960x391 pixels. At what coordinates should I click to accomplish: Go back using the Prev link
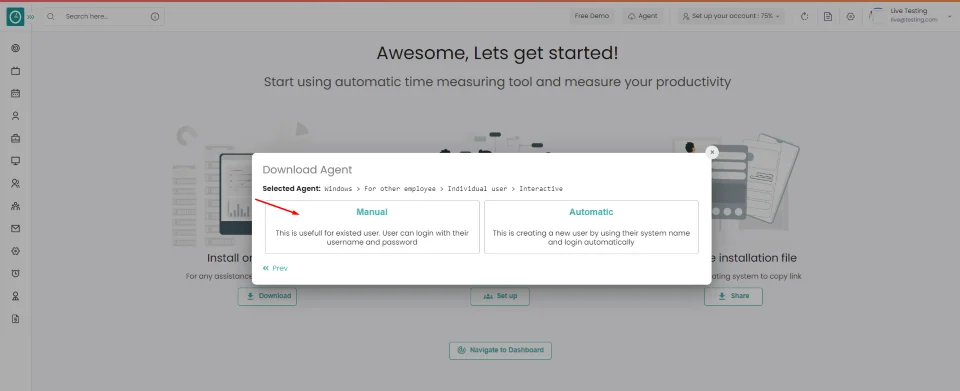(276, 268)
